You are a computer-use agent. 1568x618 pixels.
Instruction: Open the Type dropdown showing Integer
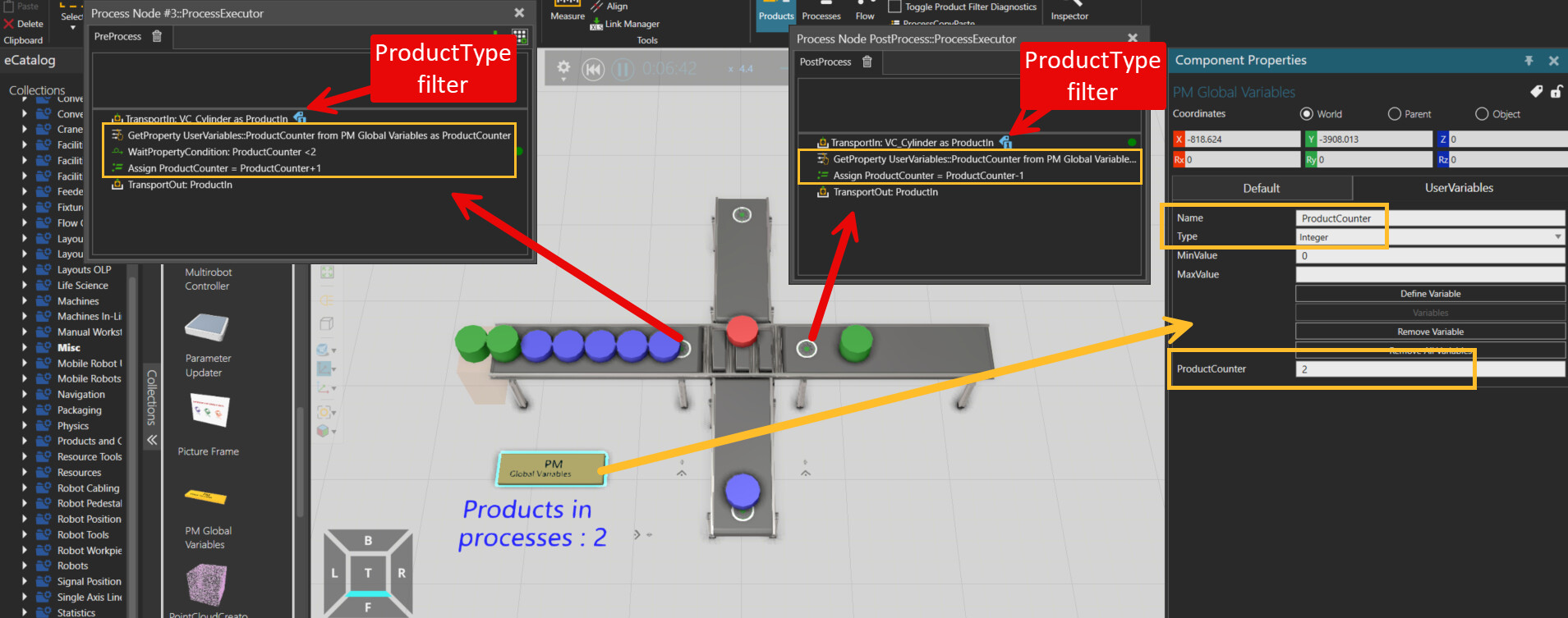(1429, 237)
